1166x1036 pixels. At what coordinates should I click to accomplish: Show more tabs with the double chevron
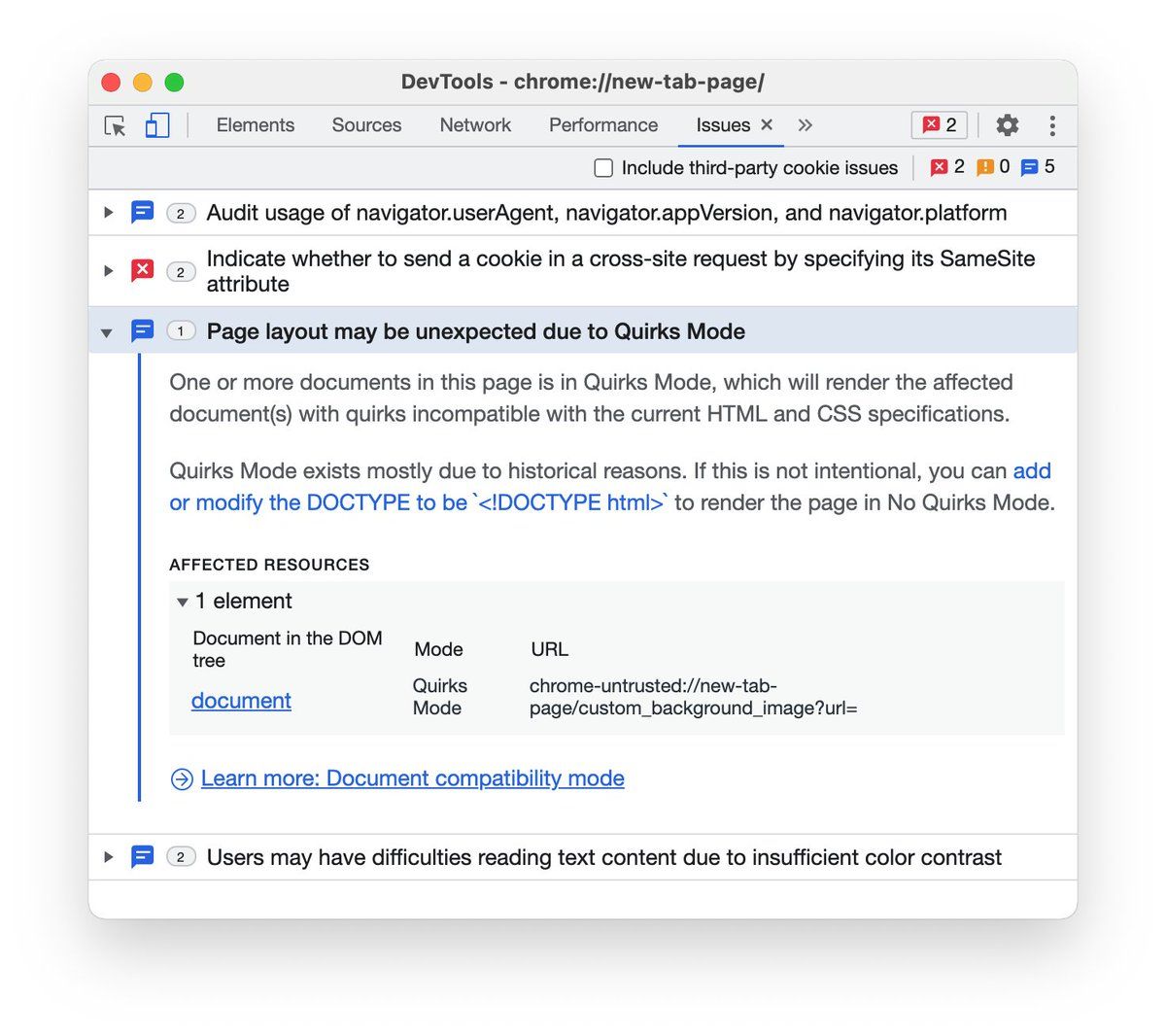click(805, 125)
